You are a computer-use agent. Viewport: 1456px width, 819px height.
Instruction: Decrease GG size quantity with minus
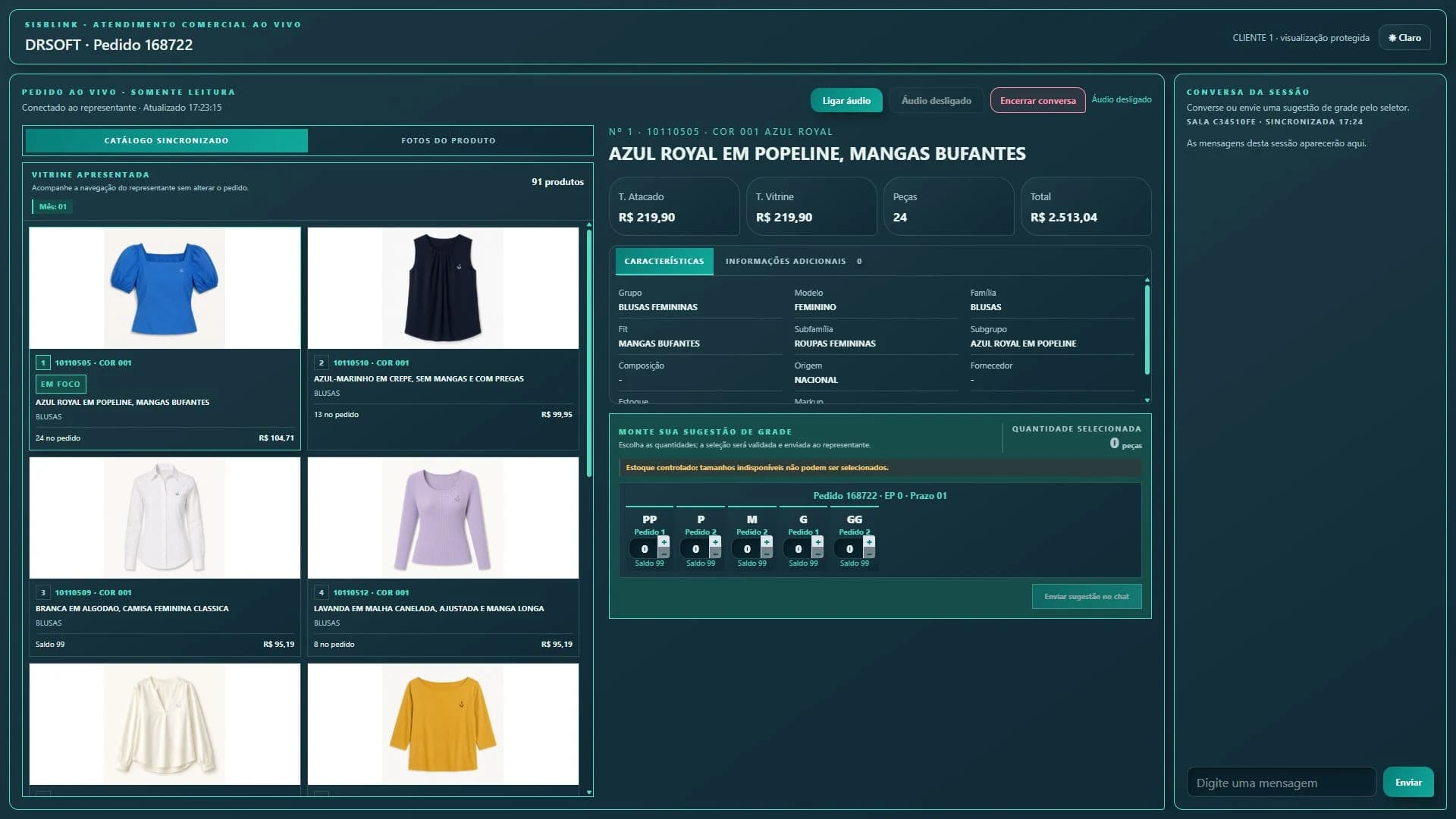(869, 554)
